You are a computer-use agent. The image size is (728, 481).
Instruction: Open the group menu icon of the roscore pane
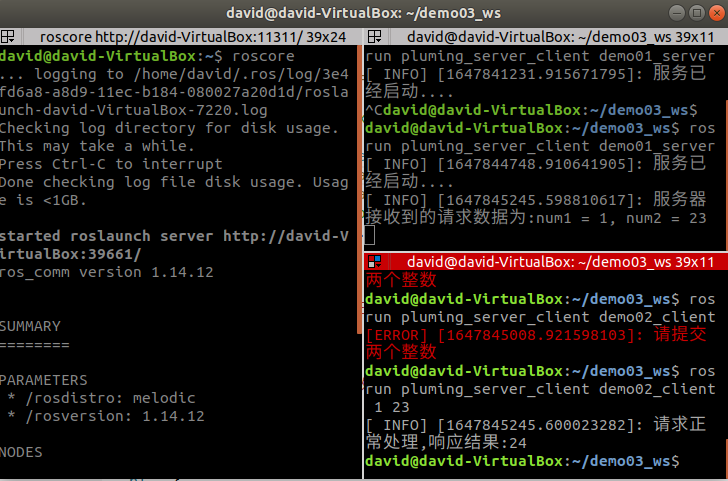[x=7, y=37]
